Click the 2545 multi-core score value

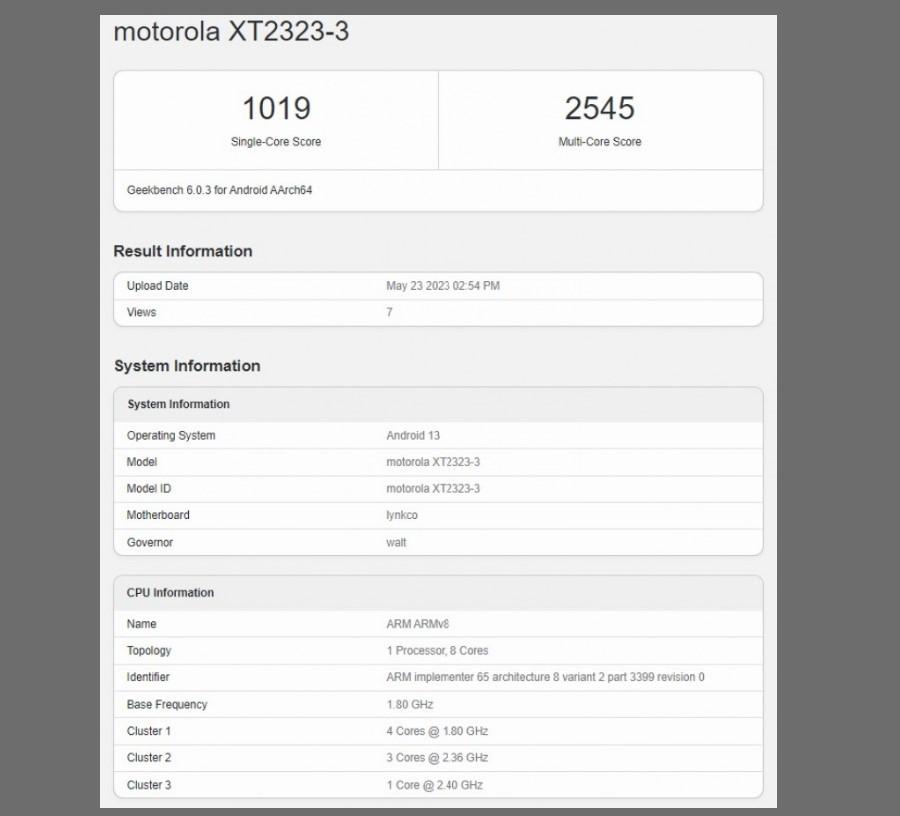pyautogui.click(x=599, y=108)
